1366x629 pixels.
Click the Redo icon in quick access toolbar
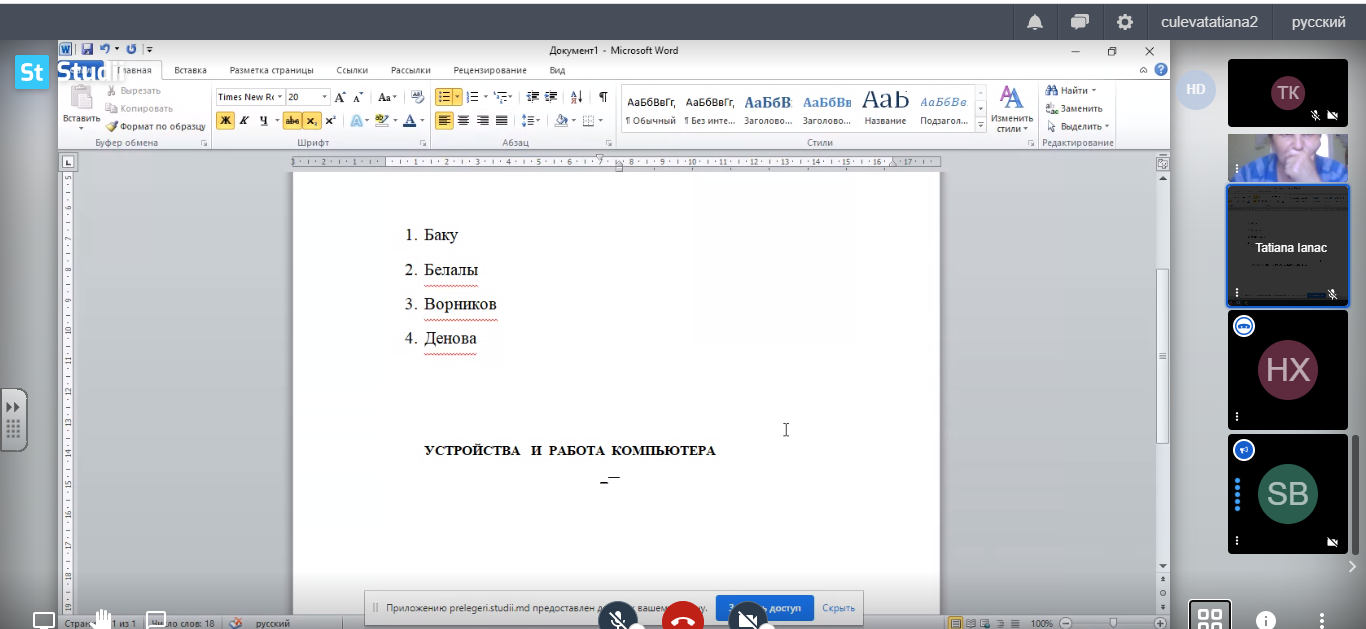pyautogui.click(x=131, y=49)
